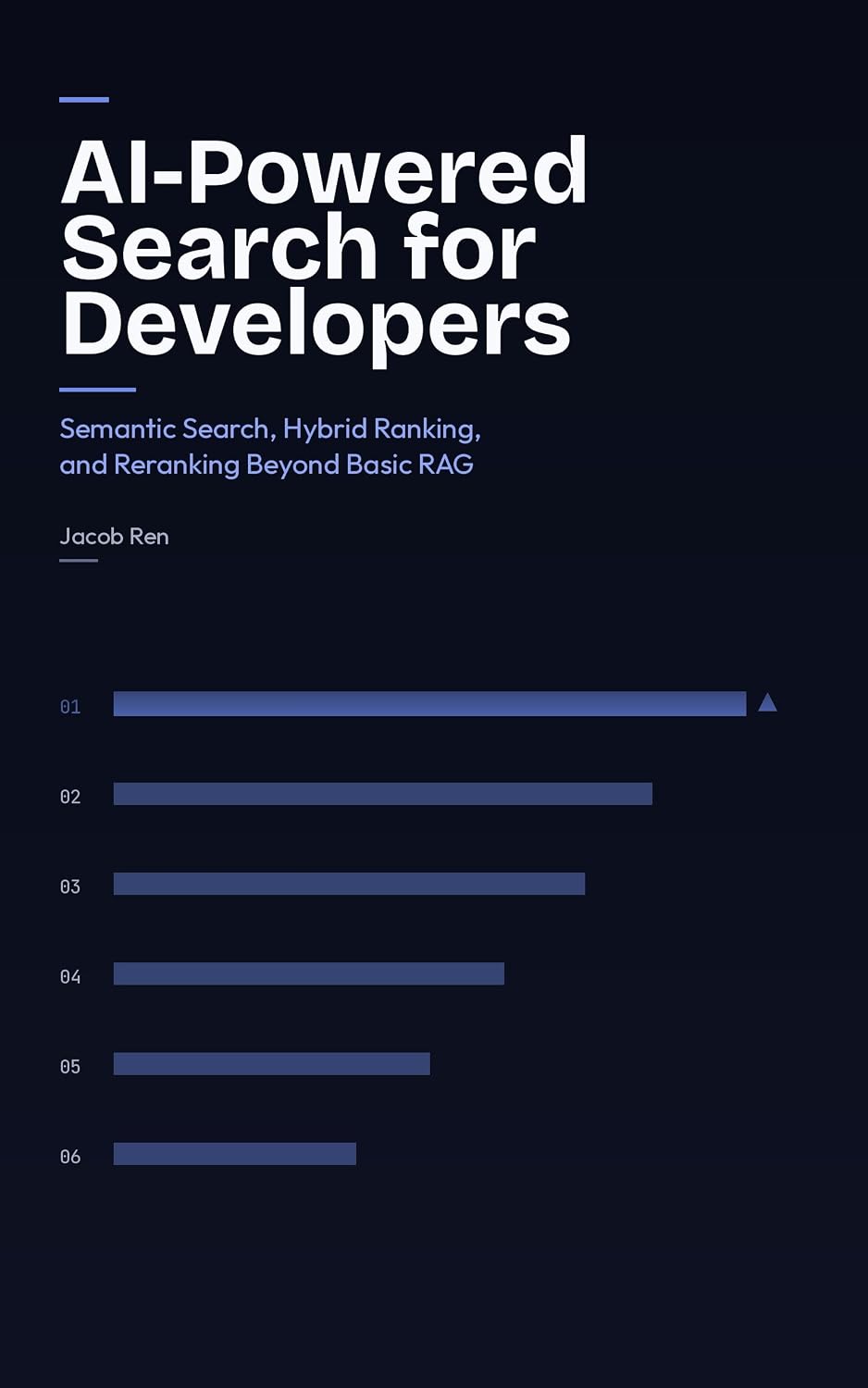
Task: Click the rank label "02"
Action: point(70,797)
